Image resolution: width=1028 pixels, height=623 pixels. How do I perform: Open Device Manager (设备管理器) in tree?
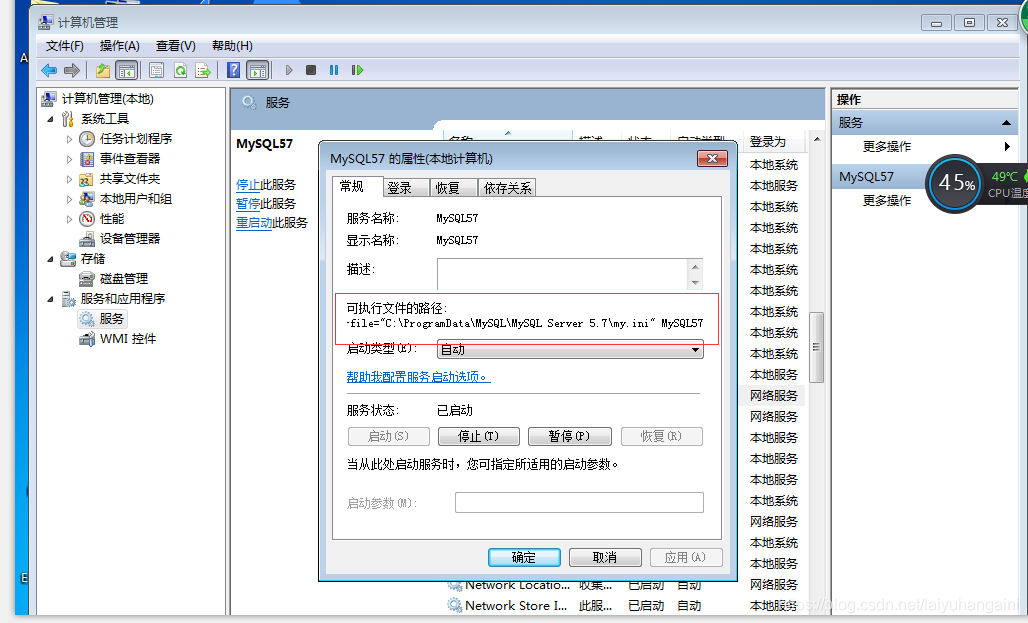pyautogui.click(x=130, y=239)
